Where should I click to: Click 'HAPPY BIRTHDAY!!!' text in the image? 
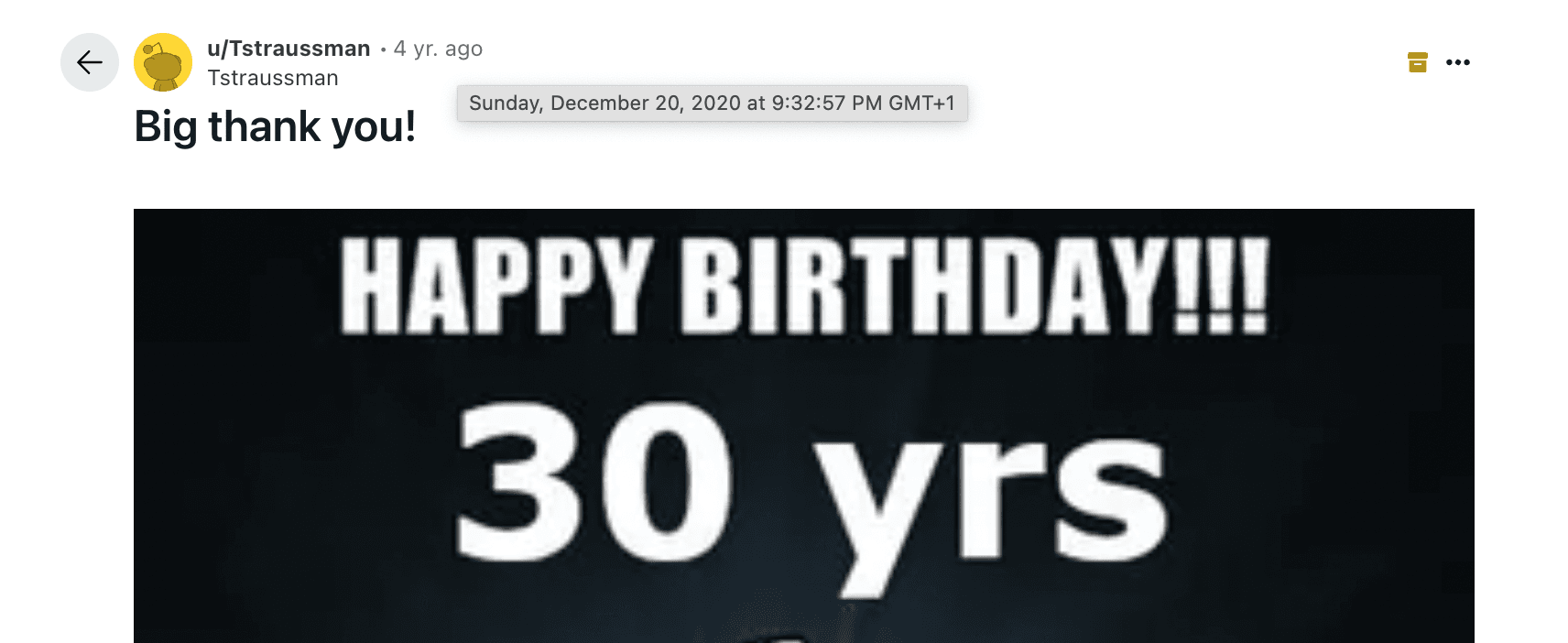[x=804, y=286]
